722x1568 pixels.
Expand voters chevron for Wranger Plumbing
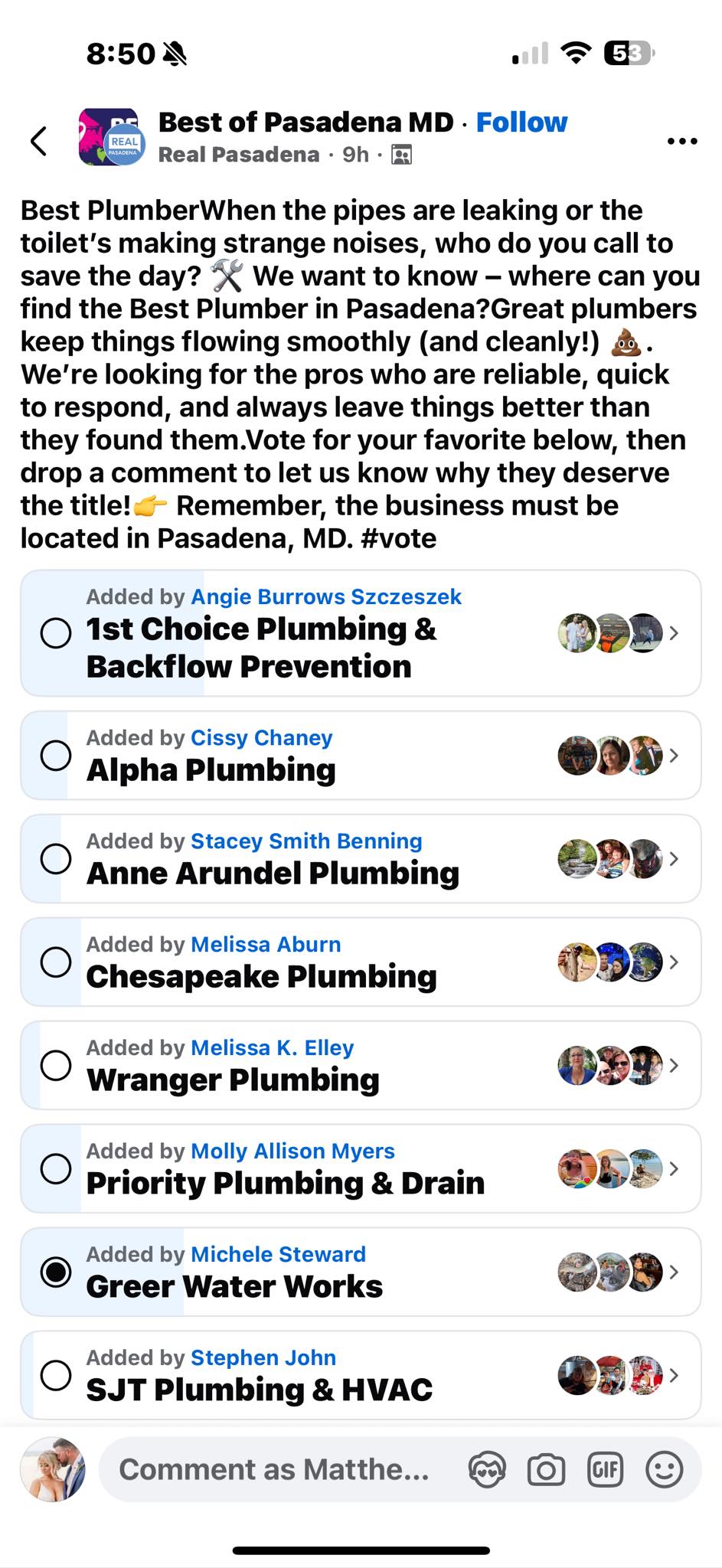[x=674, y=1065]
